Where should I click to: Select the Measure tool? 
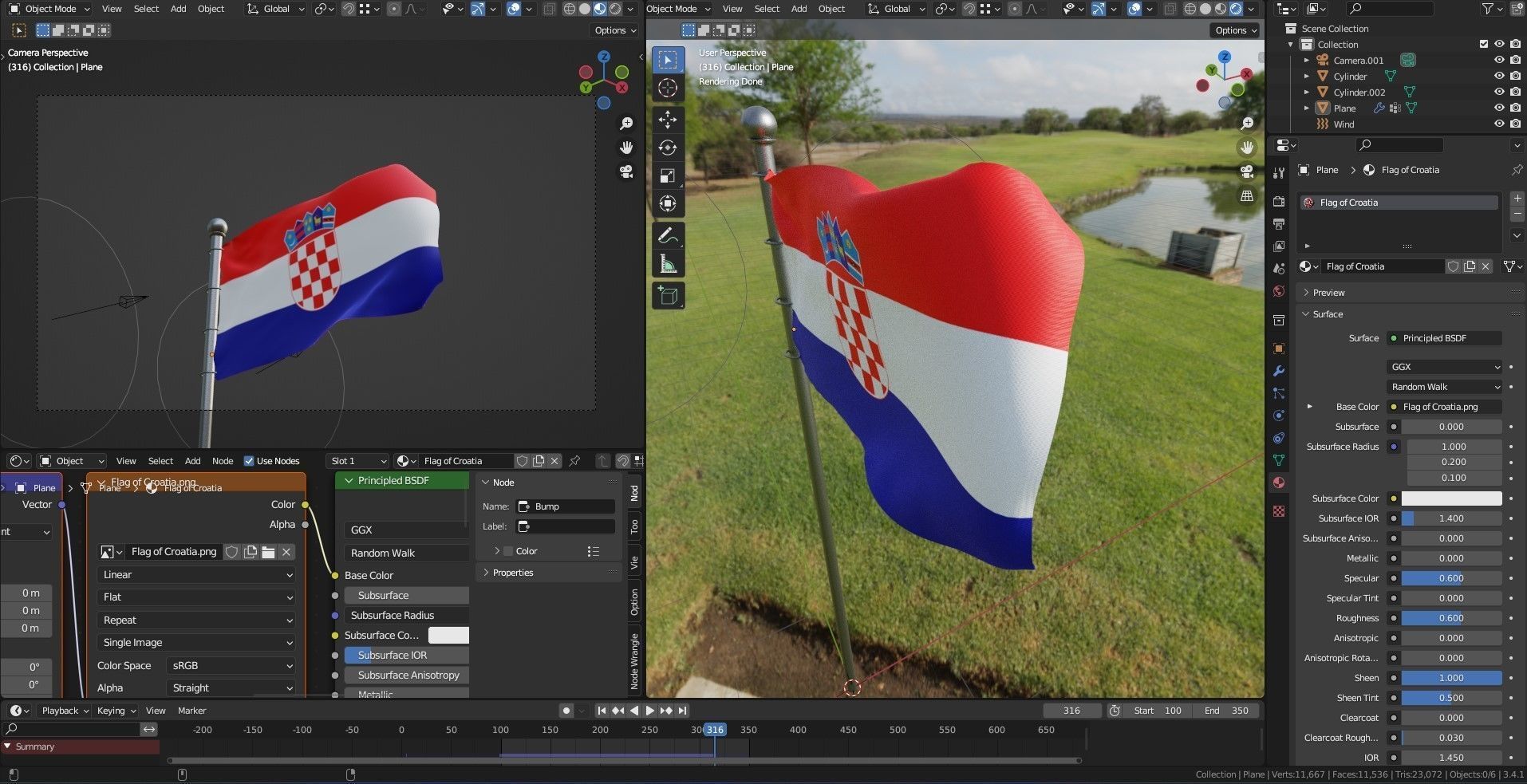(x=668, y=263)
